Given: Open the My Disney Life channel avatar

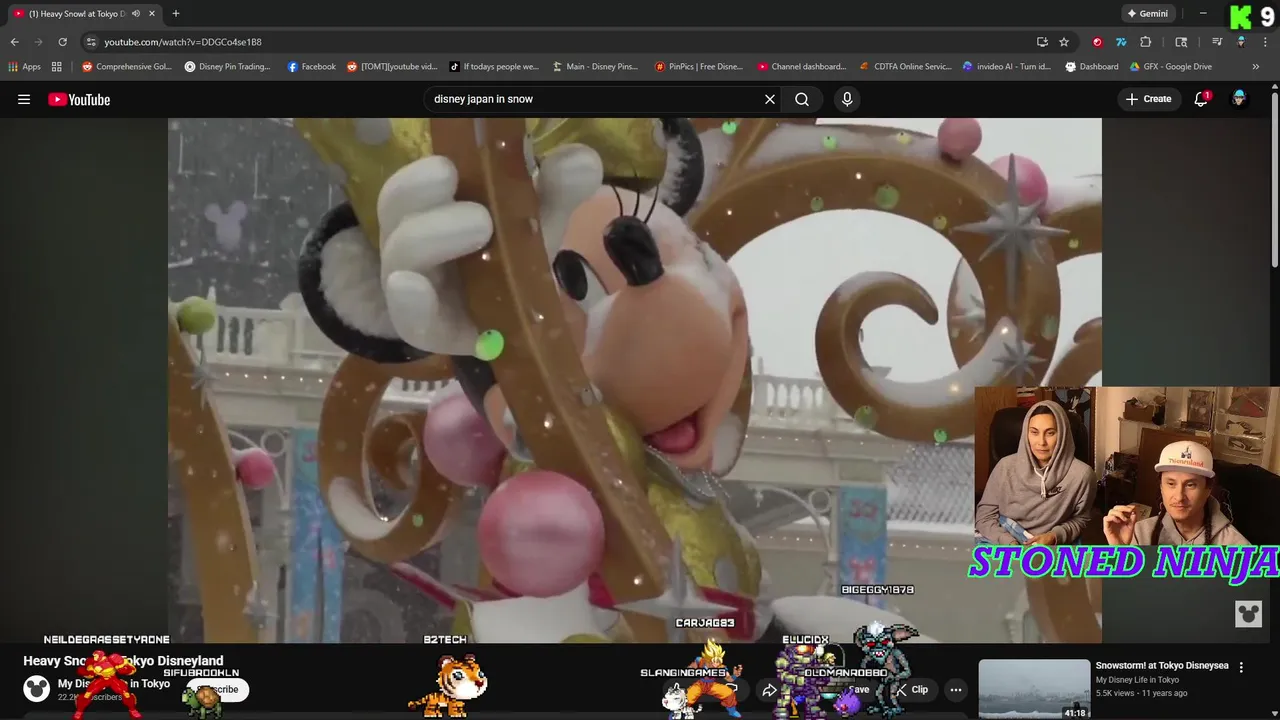Looking at the screenshot, I should (37, 689).
